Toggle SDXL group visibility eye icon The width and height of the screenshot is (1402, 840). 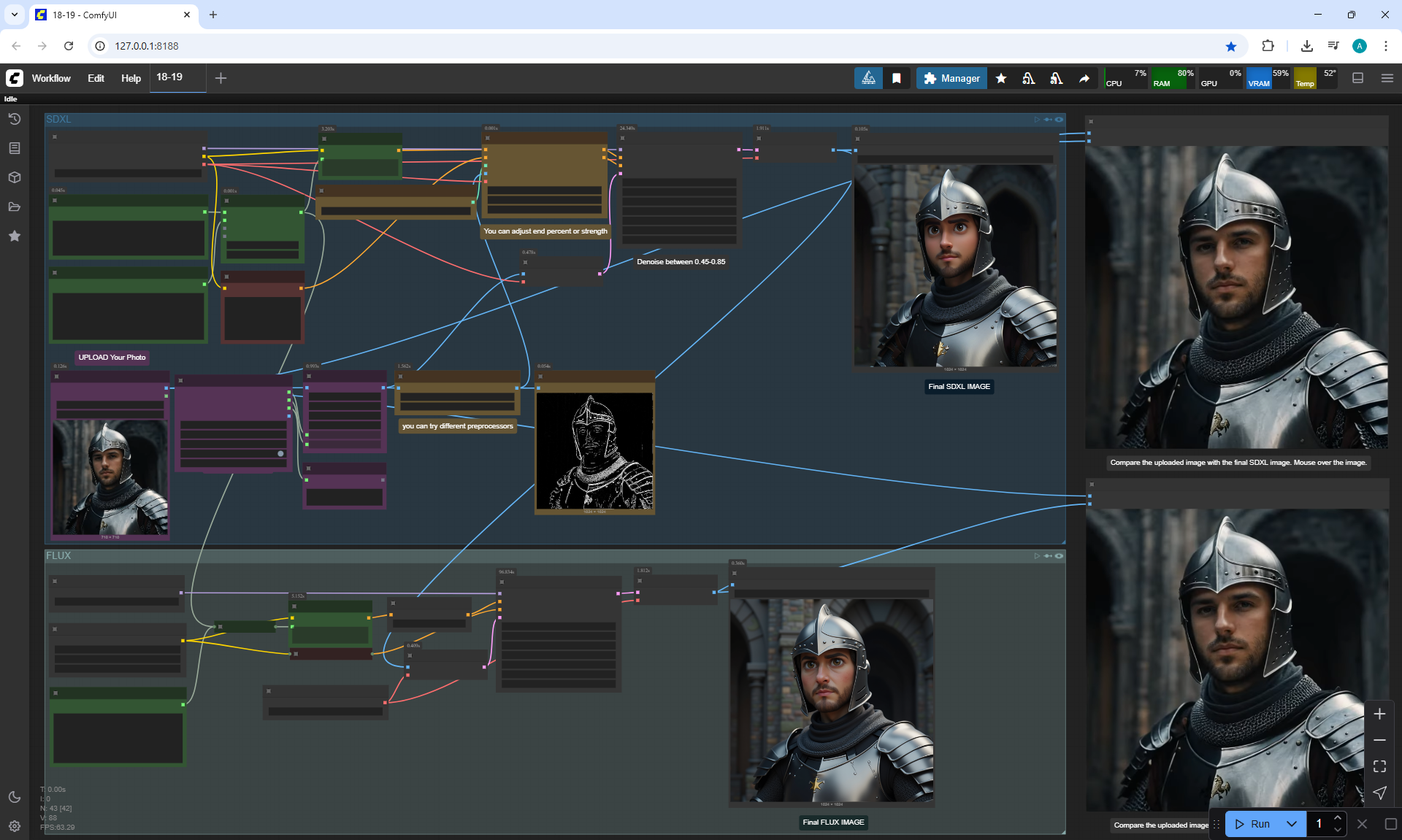1059,119
